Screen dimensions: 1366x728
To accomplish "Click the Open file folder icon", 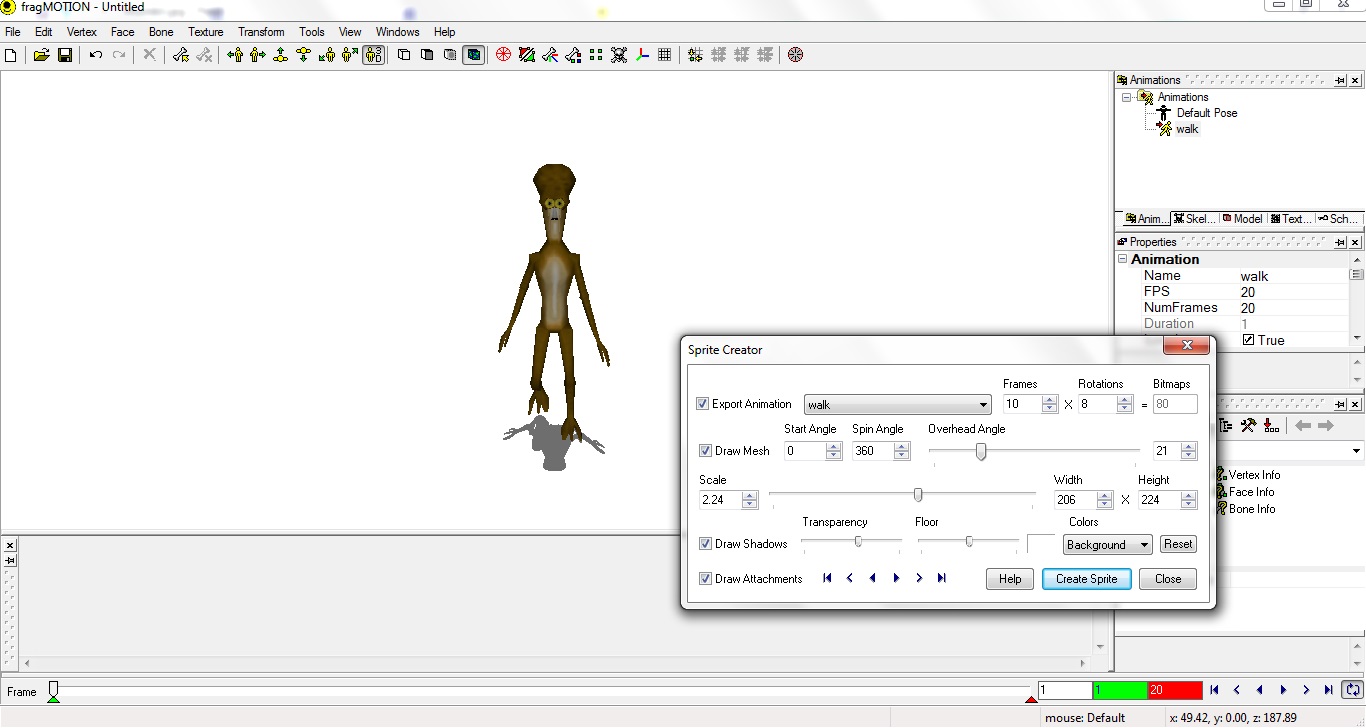I will click(41, 55).
